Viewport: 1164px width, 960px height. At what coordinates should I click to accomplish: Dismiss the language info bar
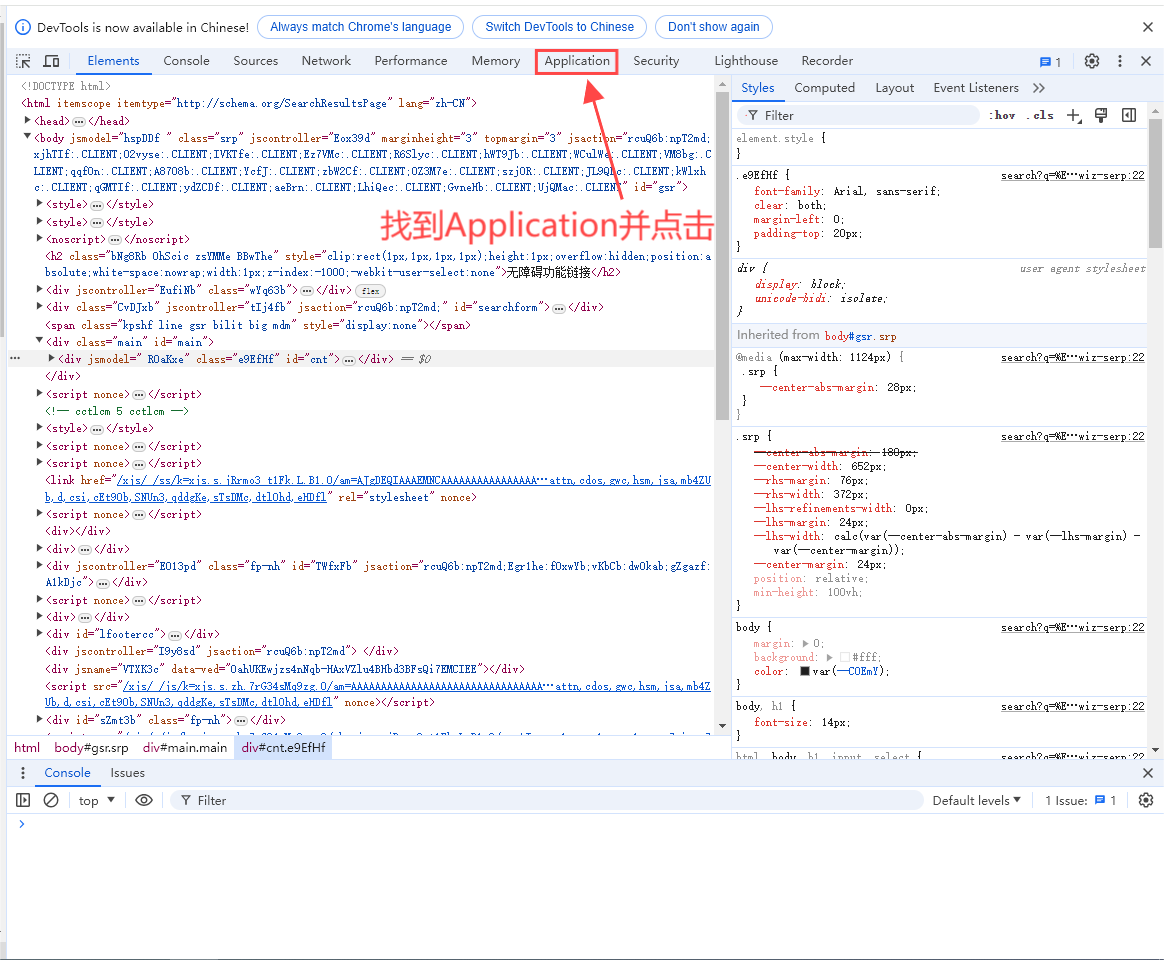(x=1147, y=27)
